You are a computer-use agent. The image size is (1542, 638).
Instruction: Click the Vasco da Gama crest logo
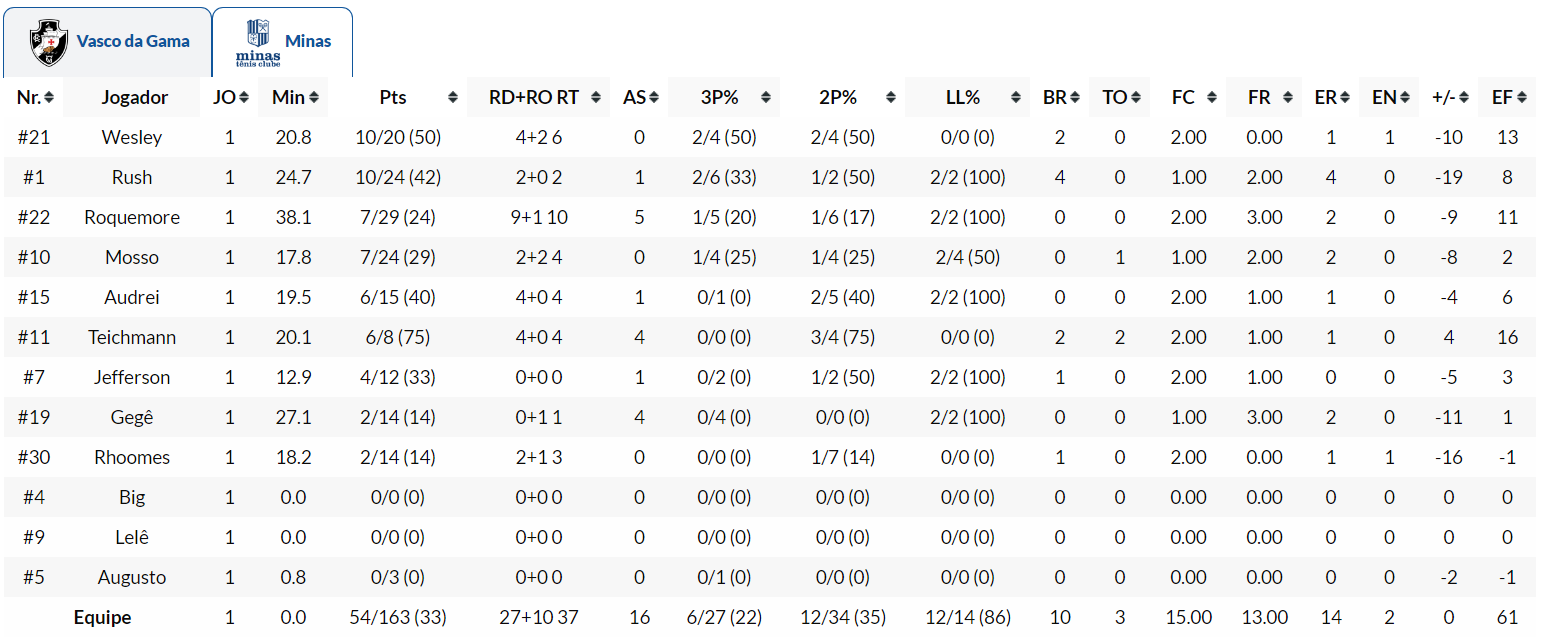[x=47, y=42]
